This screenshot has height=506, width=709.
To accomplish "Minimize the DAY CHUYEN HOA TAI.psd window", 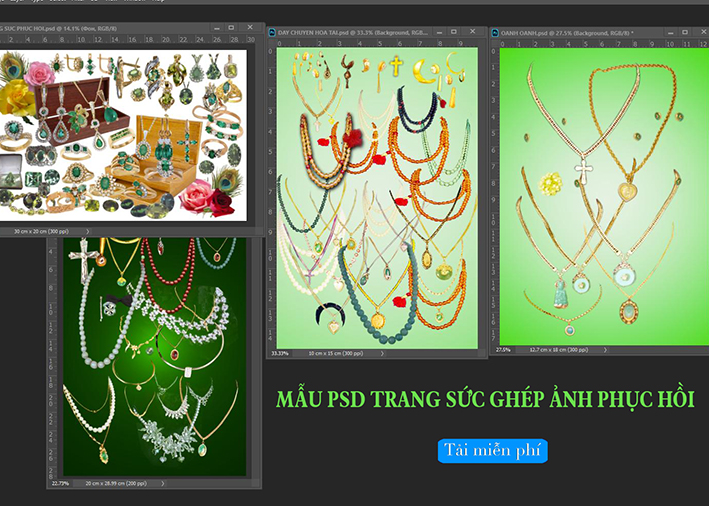I will (x=439, y=32).
